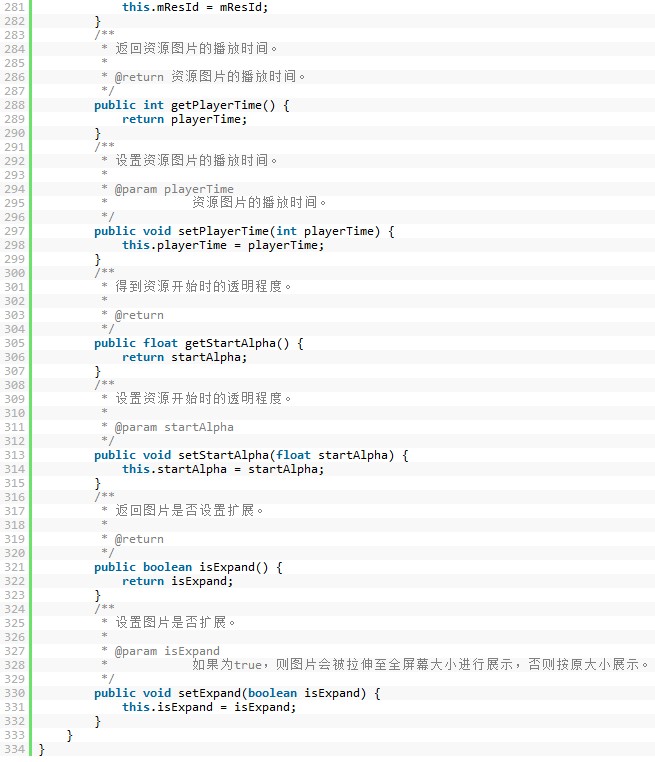Click line number 281
This screenshot has height=762, width=655.
[14, 7]
